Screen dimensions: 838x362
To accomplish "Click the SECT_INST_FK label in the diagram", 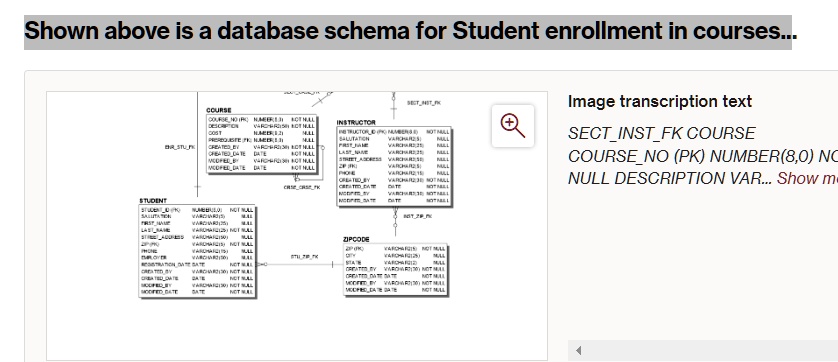I will tap(424, 103).
